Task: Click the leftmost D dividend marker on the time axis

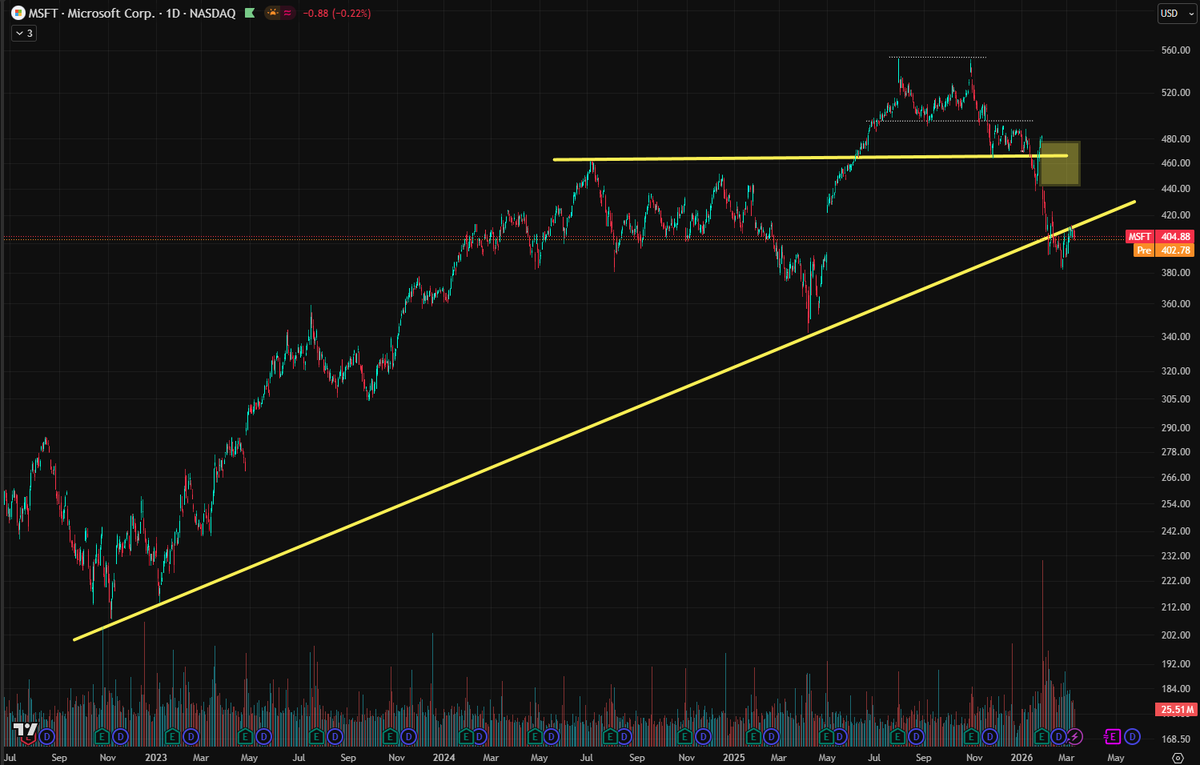Action: (x=47, y=737)
